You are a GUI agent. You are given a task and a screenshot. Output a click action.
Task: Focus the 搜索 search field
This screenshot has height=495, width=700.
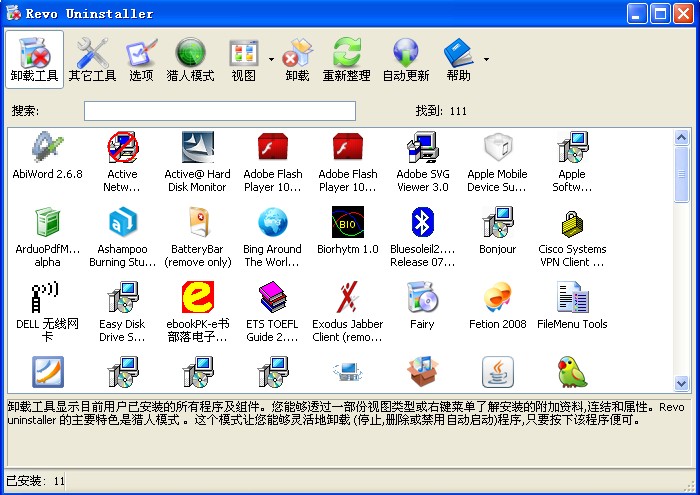click(220, 111)
